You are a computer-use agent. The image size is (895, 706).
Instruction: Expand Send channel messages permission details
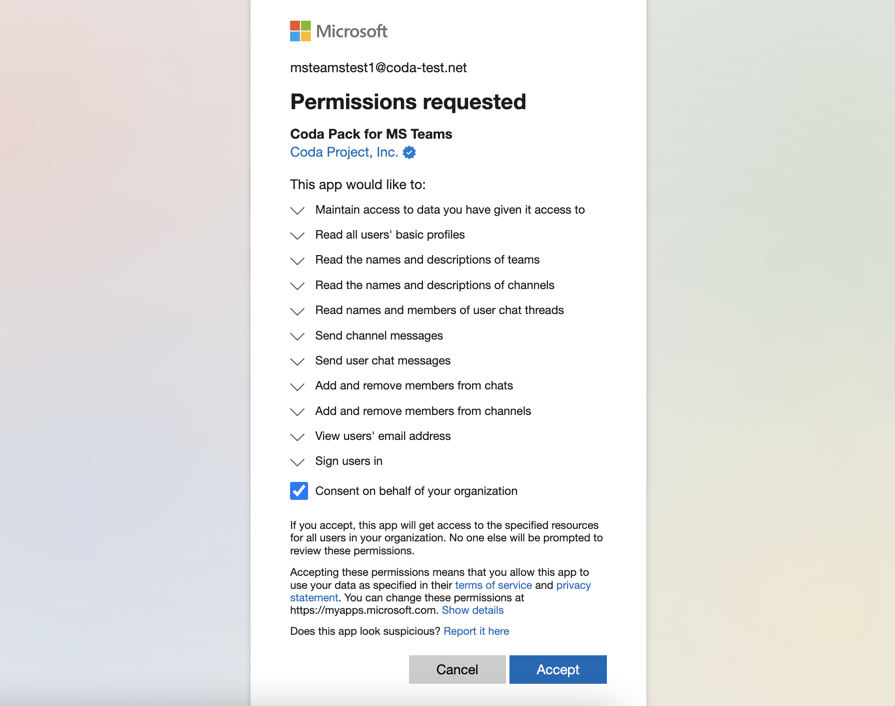click(297, 336)
